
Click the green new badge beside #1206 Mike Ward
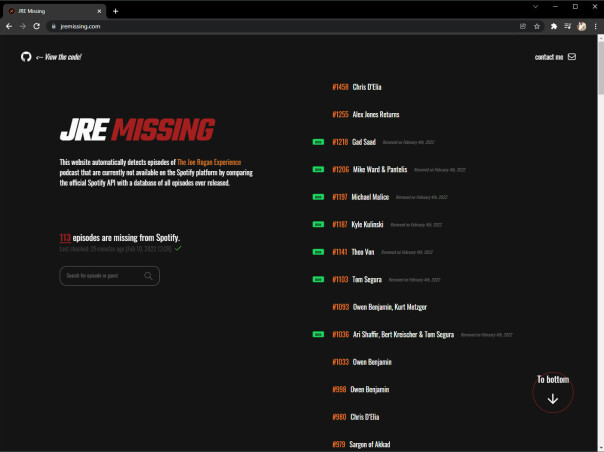(x=318, y=170)
